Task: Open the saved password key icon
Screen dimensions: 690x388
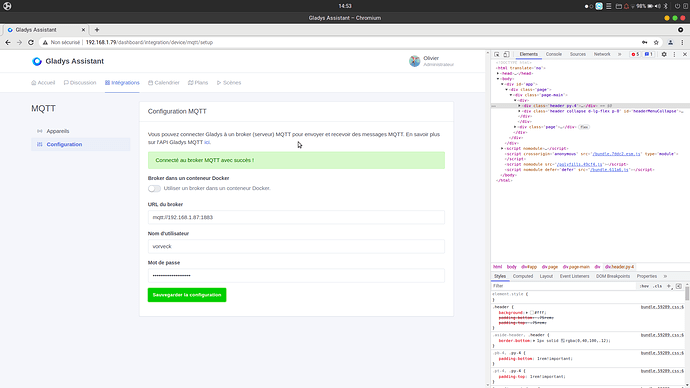Action: pyautogui.click(x=644, y=42)
